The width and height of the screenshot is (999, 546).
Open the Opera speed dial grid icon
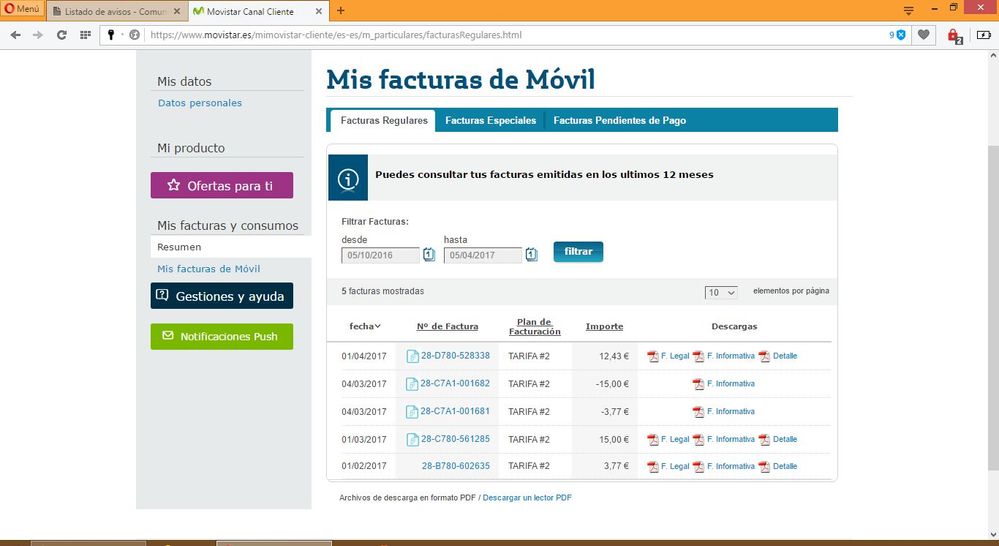[x=86, y=35]
